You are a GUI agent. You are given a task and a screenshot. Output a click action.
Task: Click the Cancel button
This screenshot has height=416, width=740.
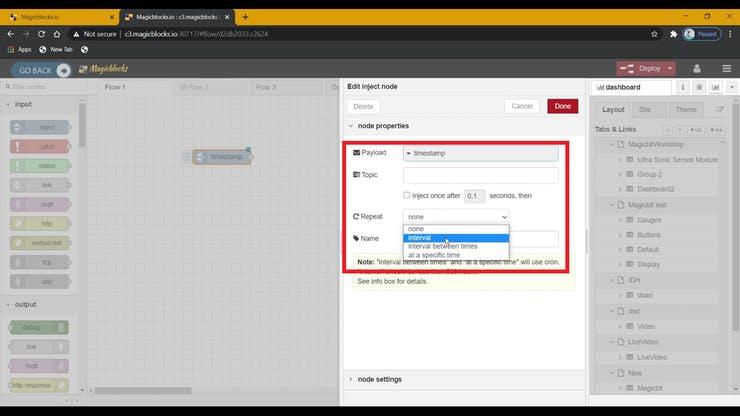(x=522, y=106)
